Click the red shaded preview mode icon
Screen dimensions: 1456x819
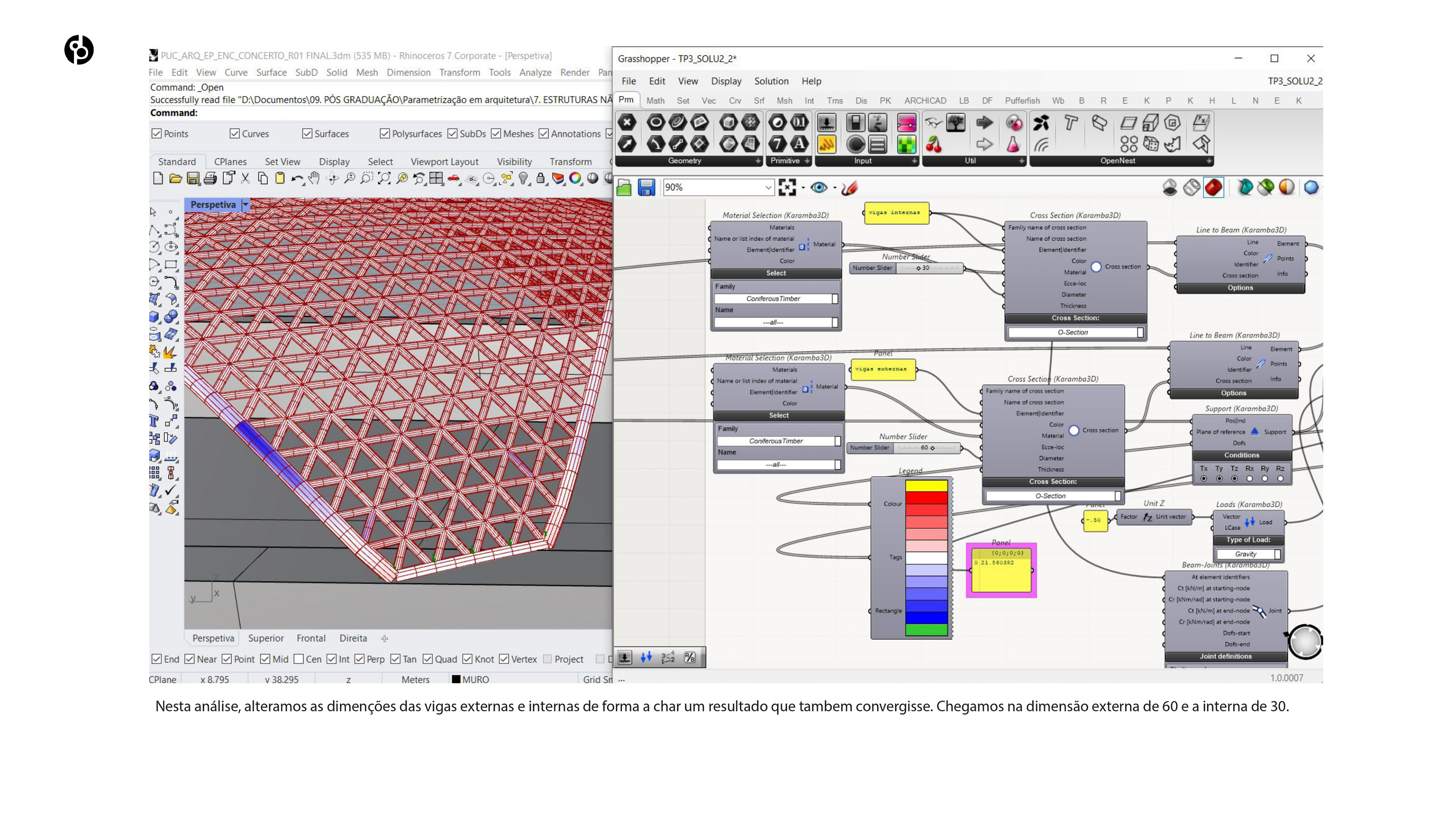tap(1213, 187)
